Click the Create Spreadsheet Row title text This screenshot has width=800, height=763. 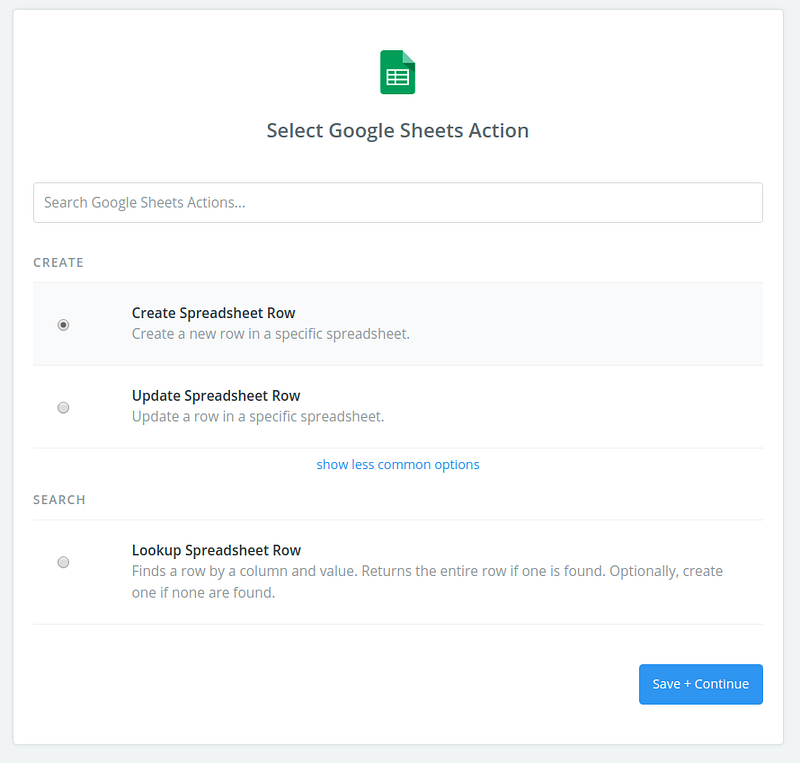213,313
